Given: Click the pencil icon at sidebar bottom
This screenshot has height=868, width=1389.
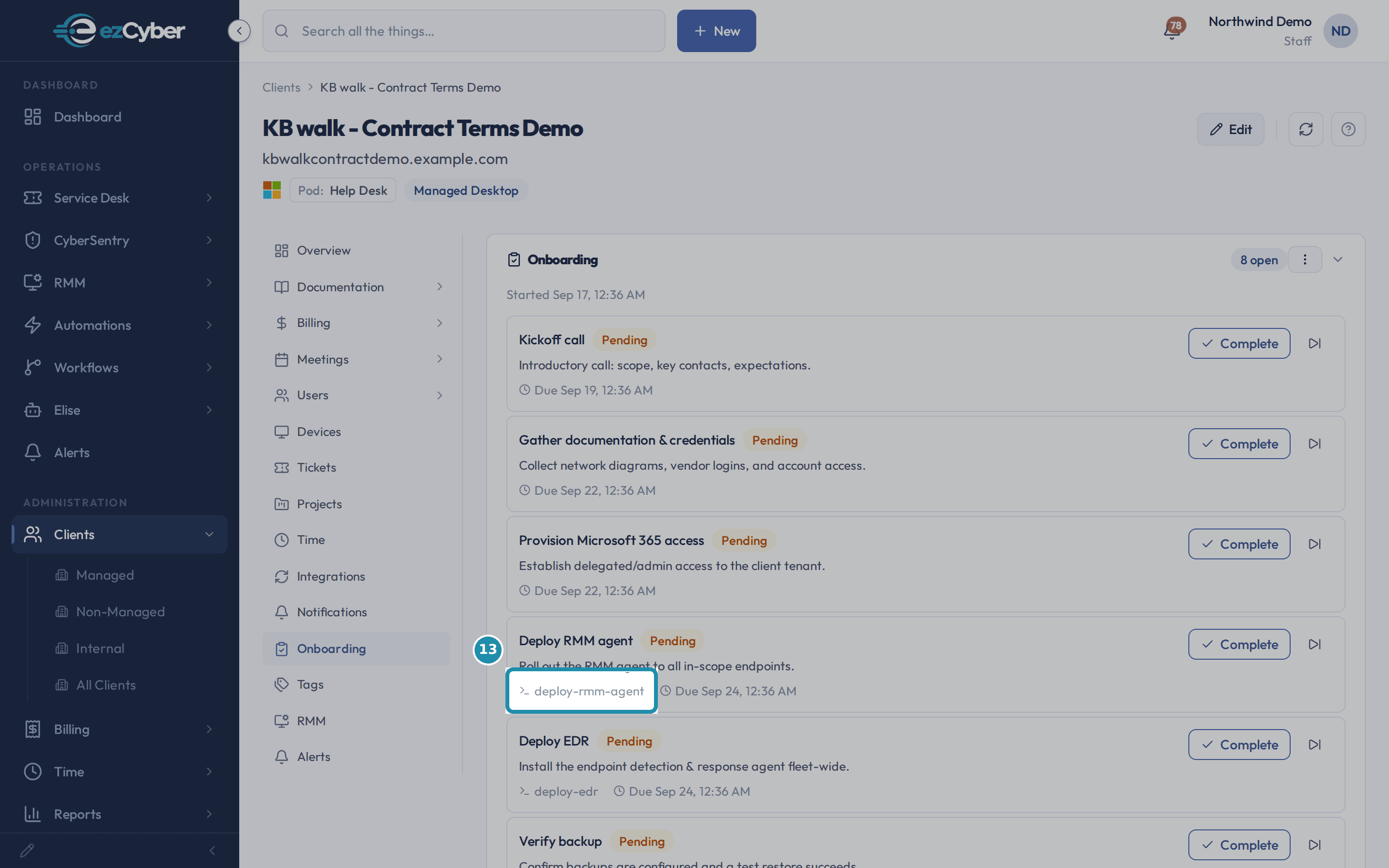Looking at the screenshot, I should click(x=27, y=850).
